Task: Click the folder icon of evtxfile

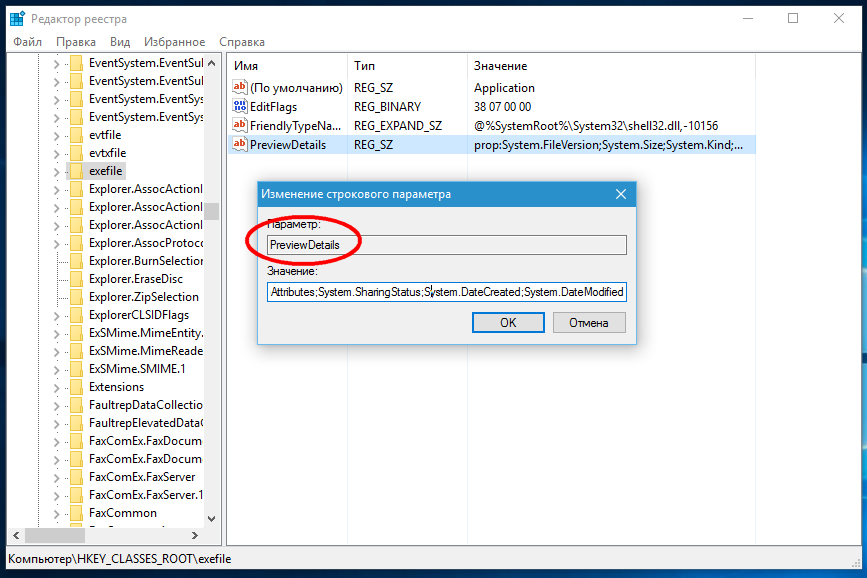Action: click(77, 153)
